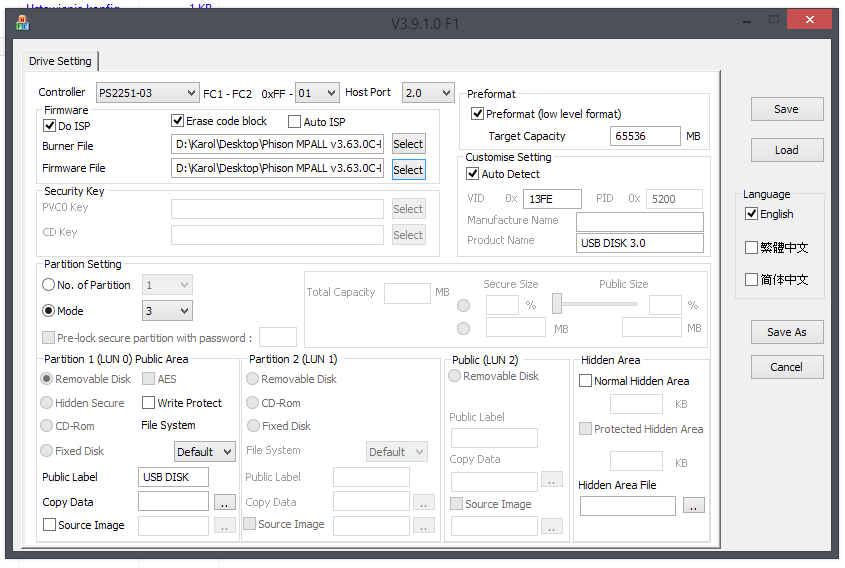Toggle Preformat (low level format) checkbox

(x=477, y=114)
